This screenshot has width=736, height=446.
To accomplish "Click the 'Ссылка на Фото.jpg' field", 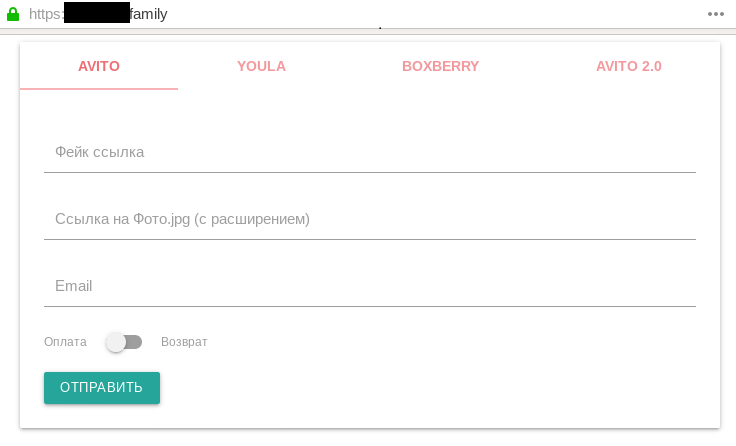I will (369, 219).
